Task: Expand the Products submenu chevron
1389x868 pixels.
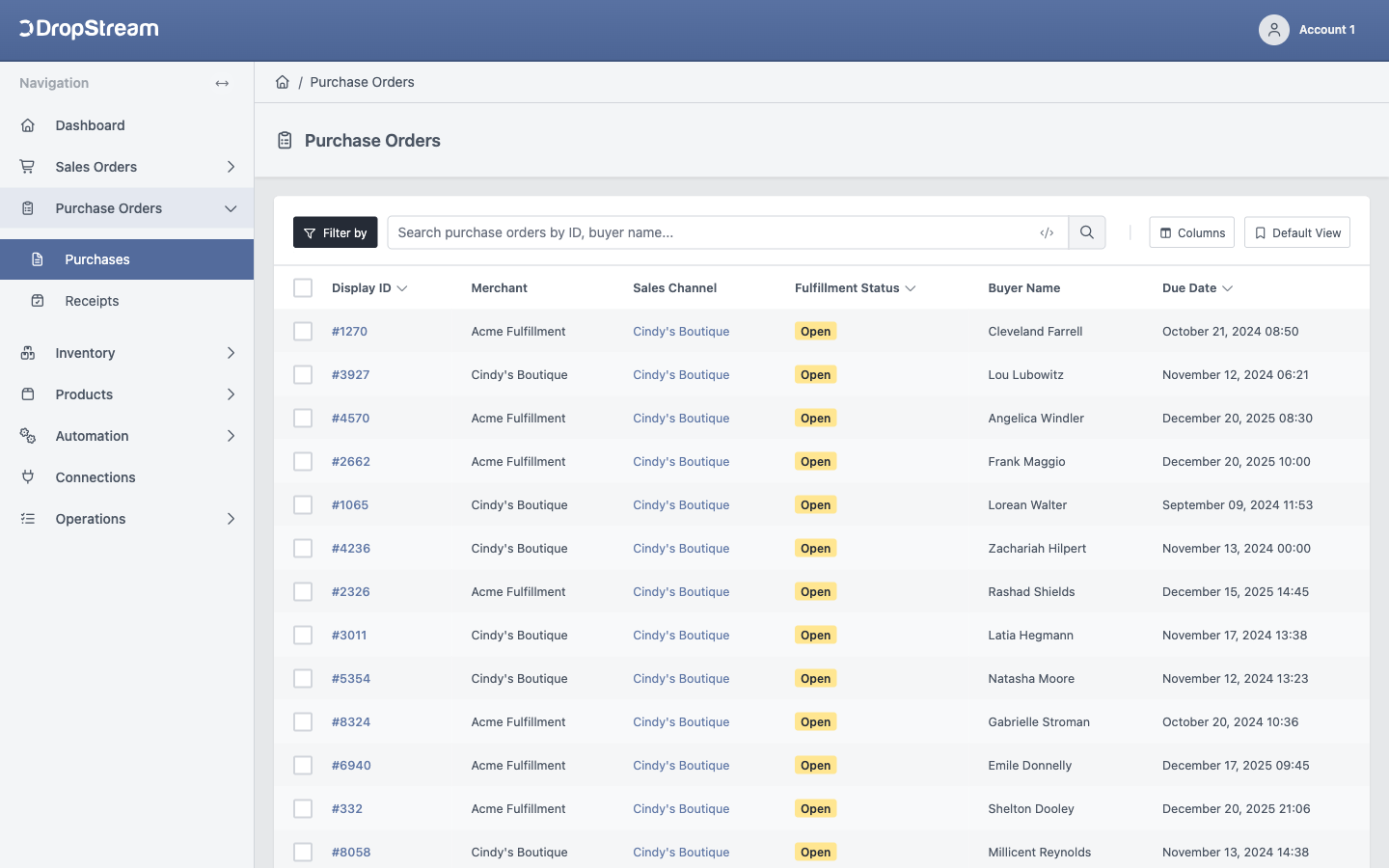Action: click(231, 394)
